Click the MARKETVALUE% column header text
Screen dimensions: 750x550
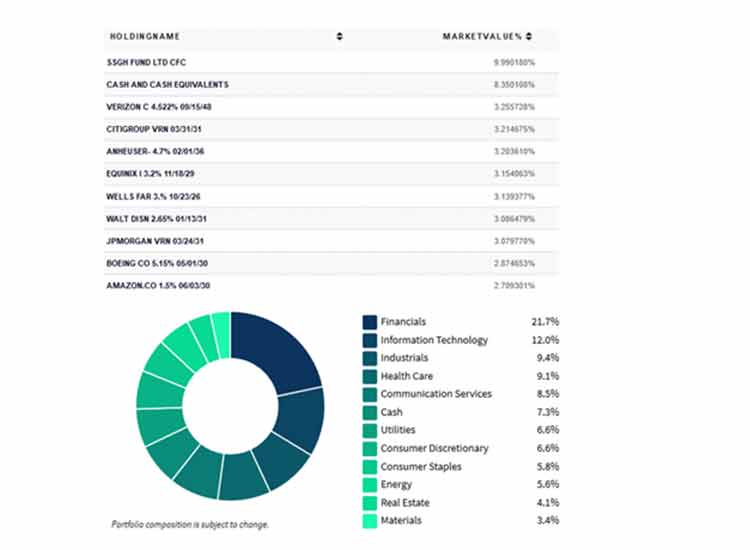coord(482,37)
